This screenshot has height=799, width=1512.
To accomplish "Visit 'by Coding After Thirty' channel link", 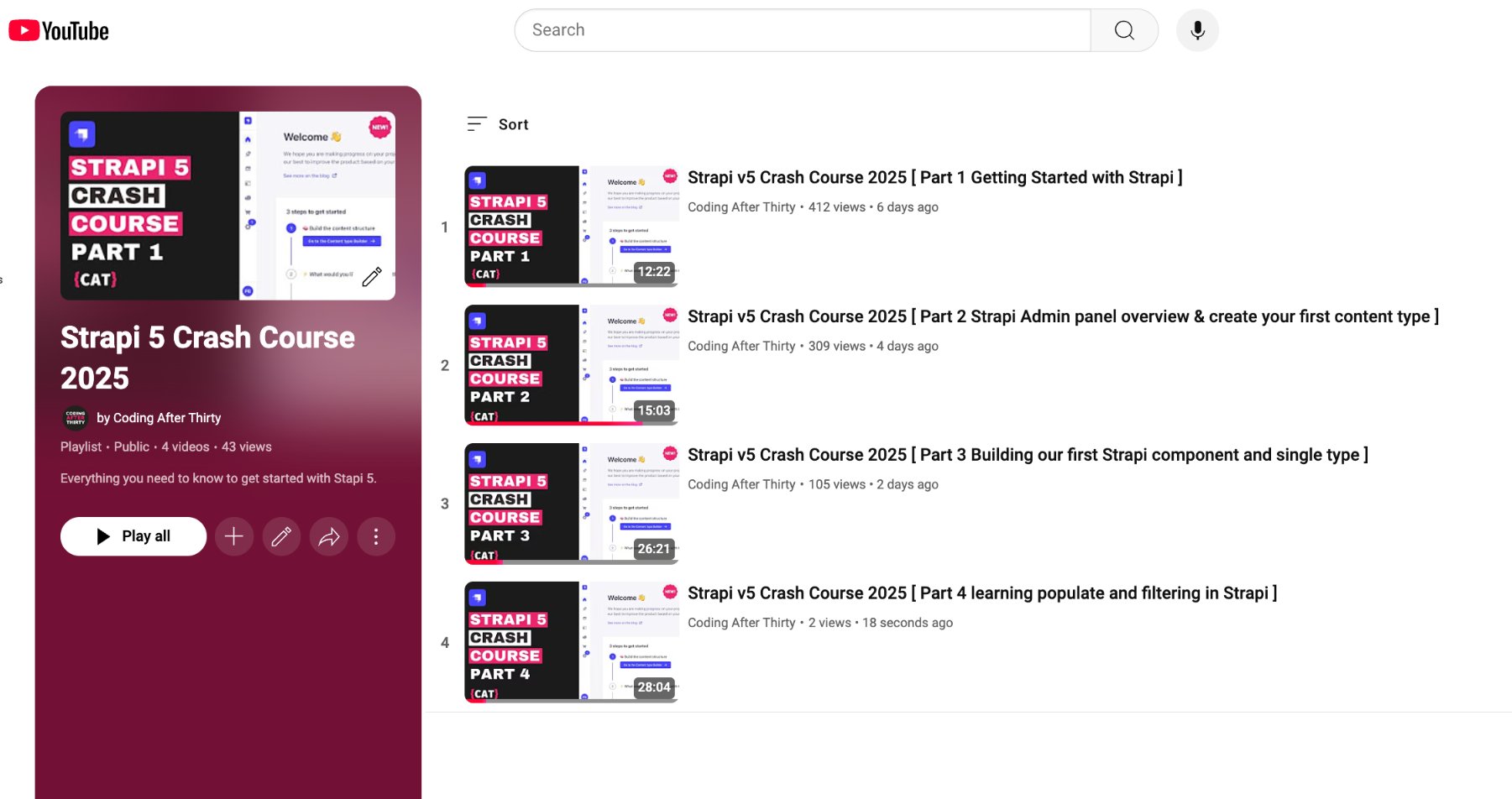I will pos(159,418).
